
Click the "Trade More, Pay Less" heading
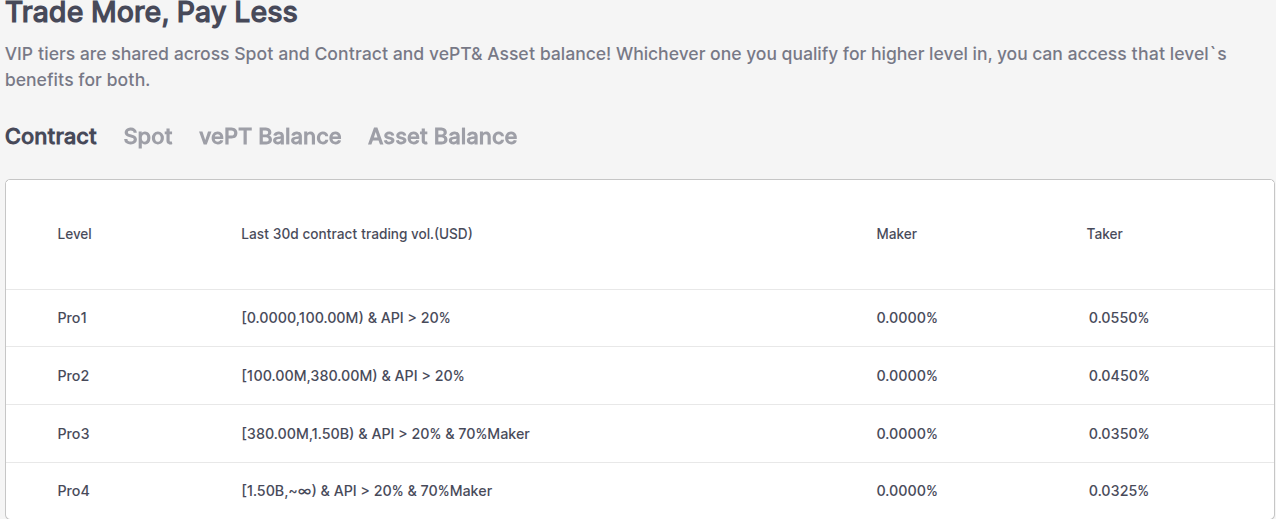coord(151,14)
